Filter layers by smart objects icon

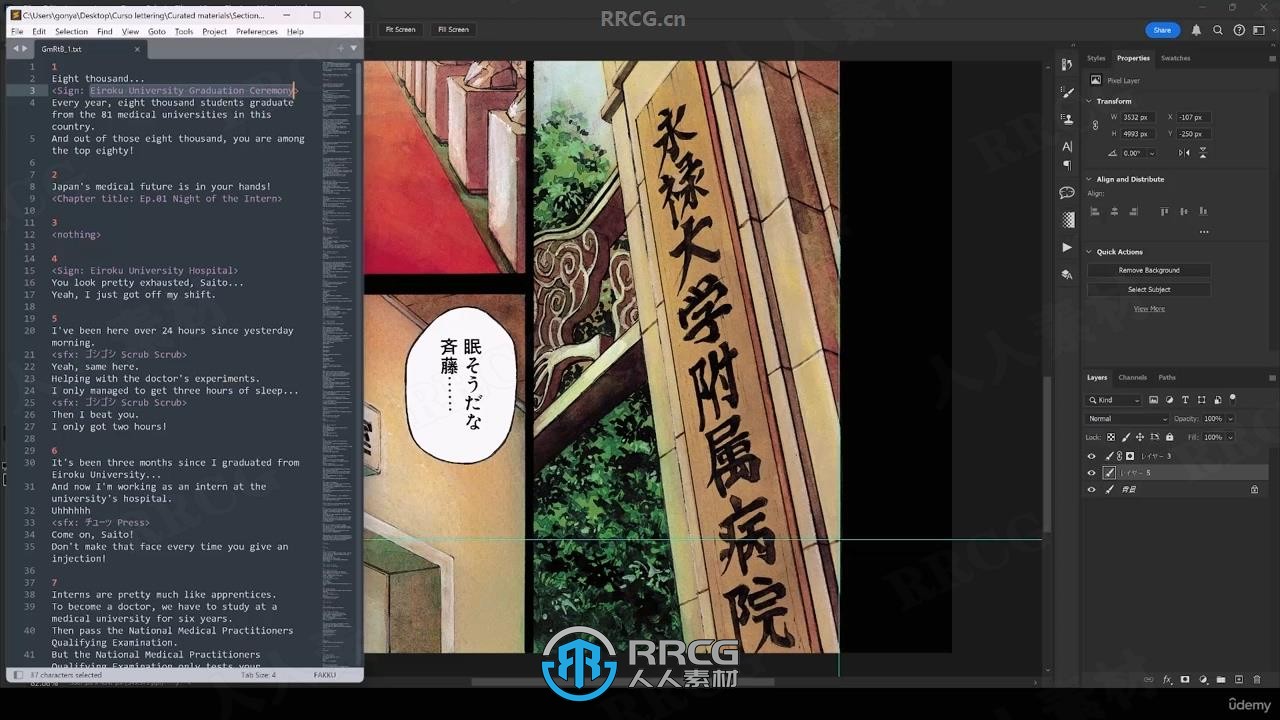1217,400
